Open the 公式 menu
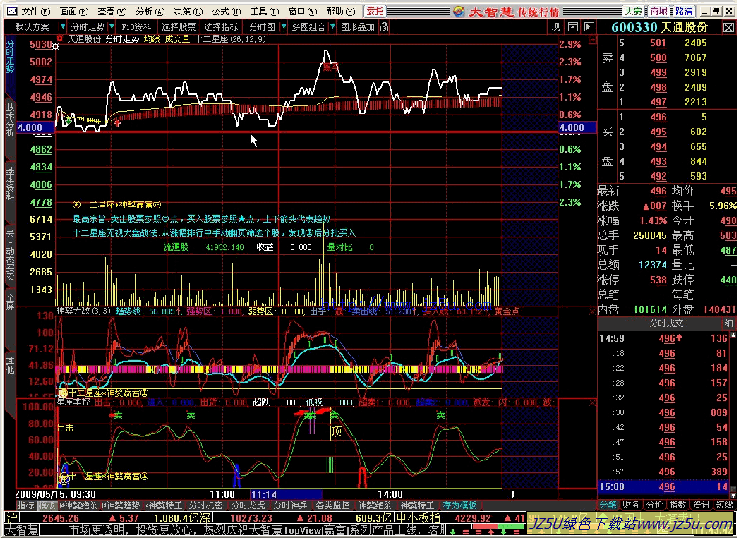The width and height of the screenshot is (737, 538). (x=227, y=11)
